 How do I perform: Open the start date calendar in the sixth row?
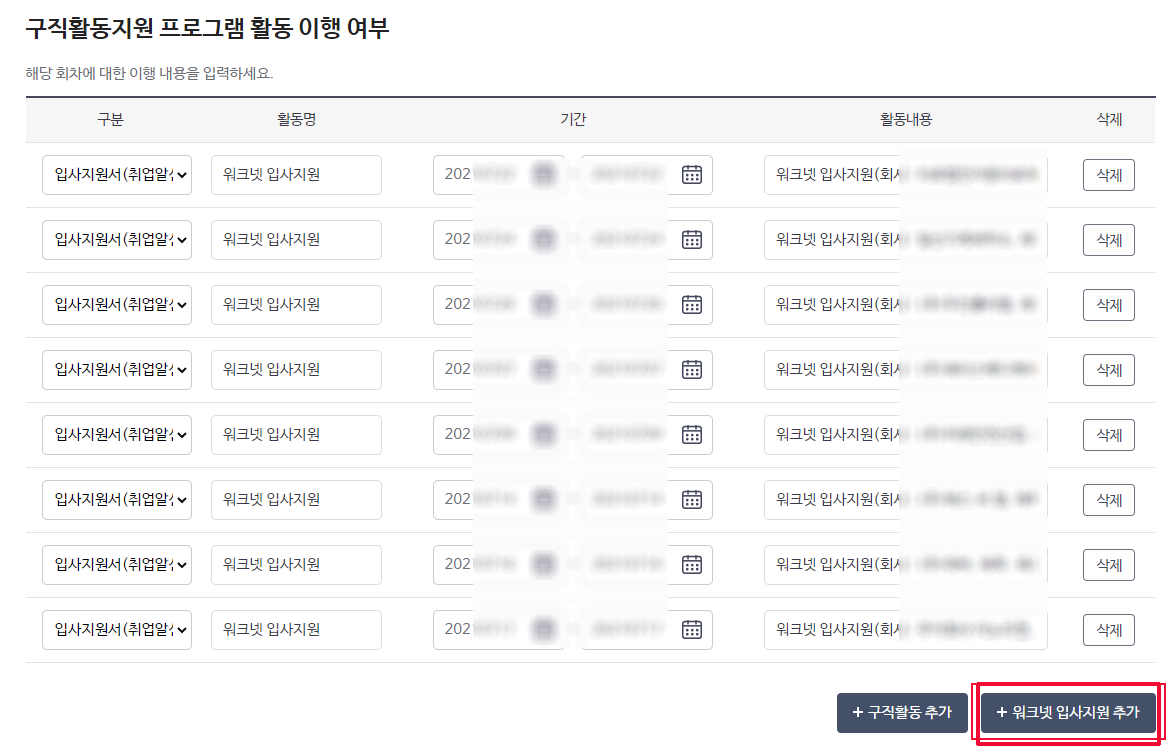(543, 499)
